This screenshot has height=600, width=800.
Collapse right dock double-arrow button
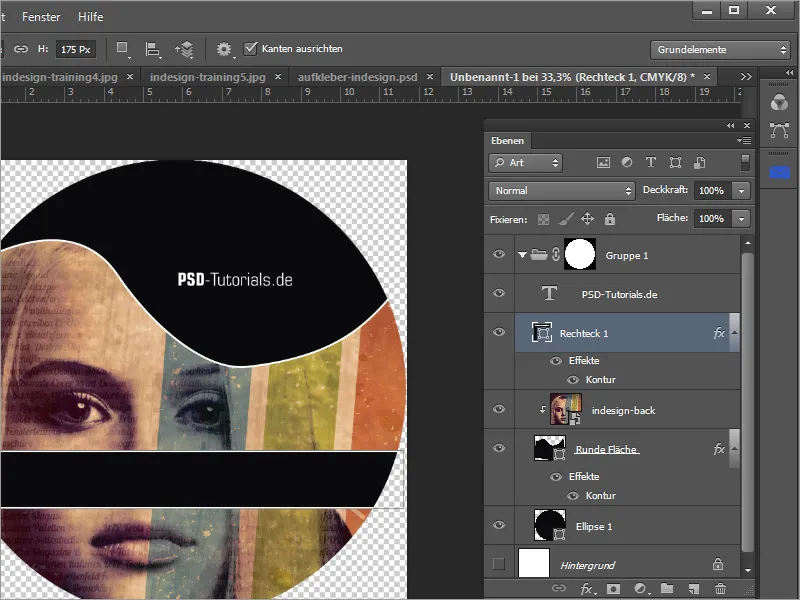790,73
